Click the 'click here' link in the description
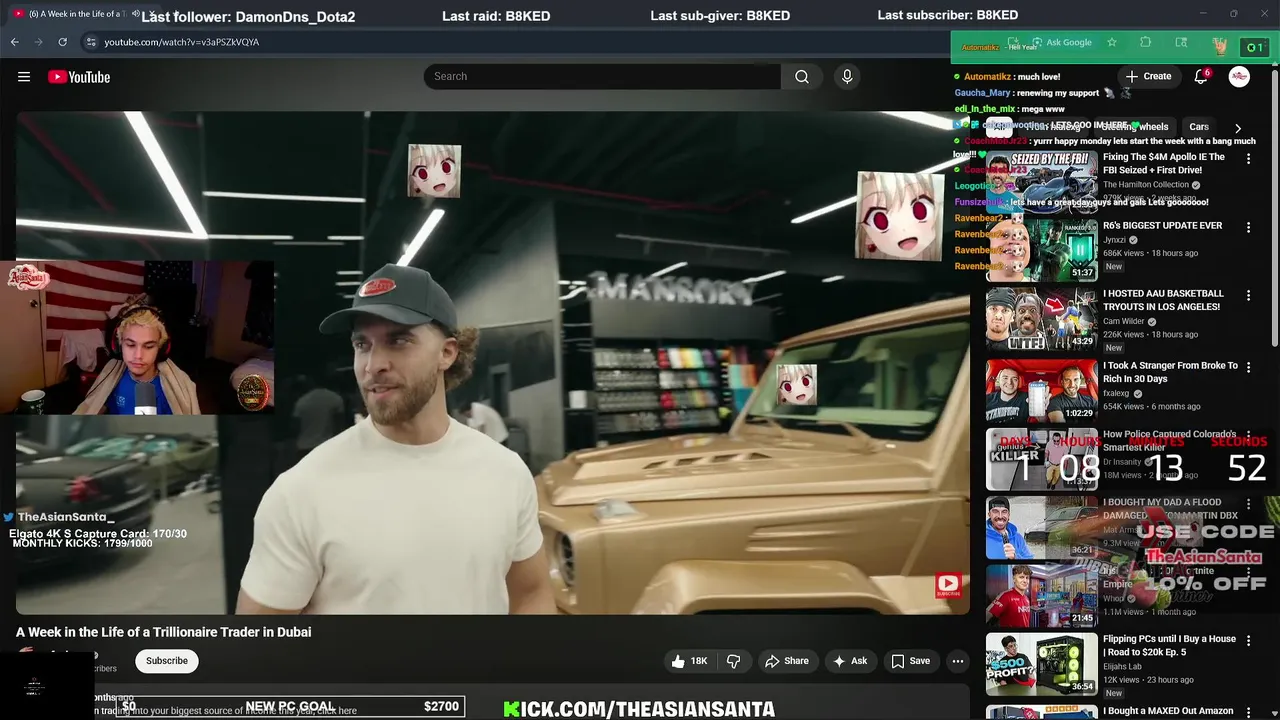 [x=336, y=711]
